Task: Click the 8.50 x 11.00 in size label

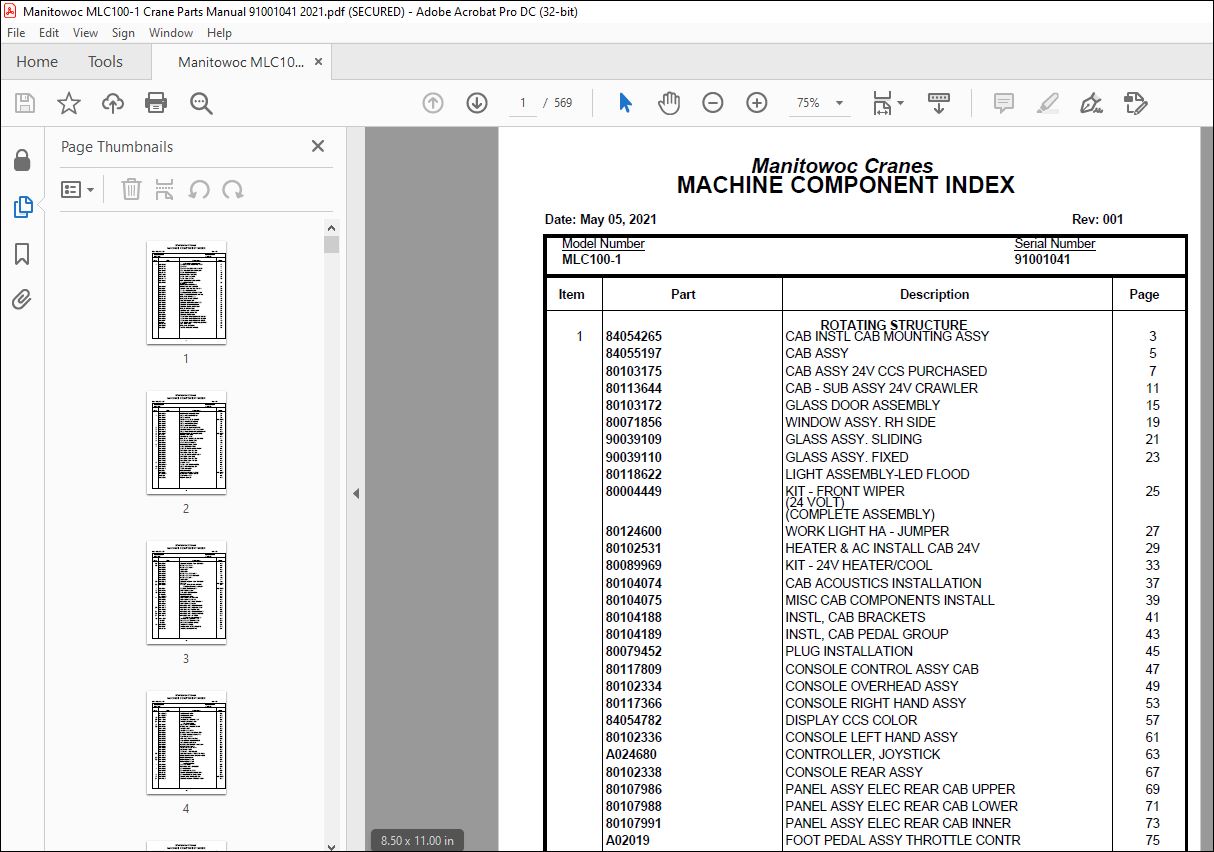Action: (x=417, y=840)
